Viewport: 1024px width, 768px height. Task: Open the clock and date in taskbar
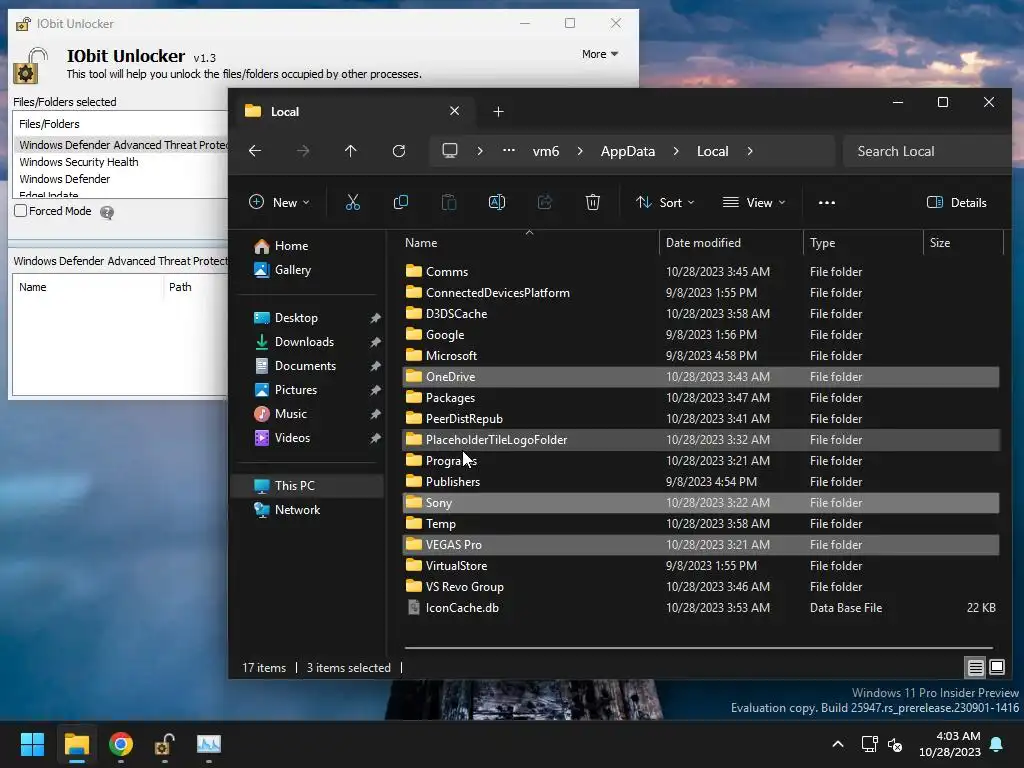[950, 744]
